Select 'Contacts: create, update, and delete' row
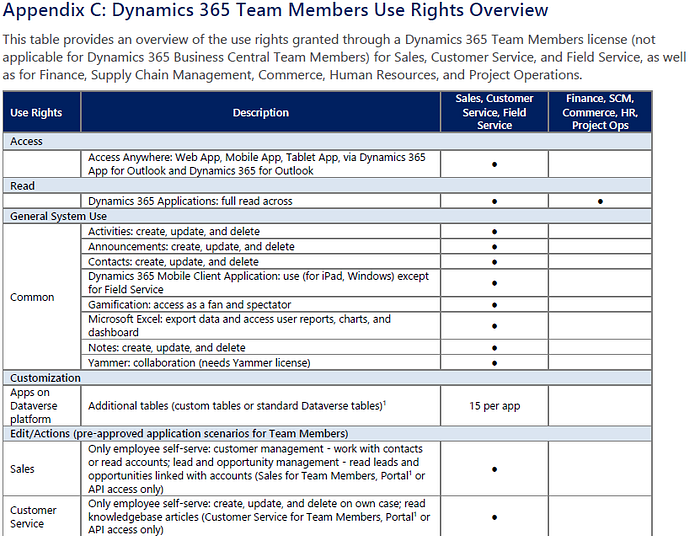Viewport: 700px width, 536px height. tap(261, 262)
